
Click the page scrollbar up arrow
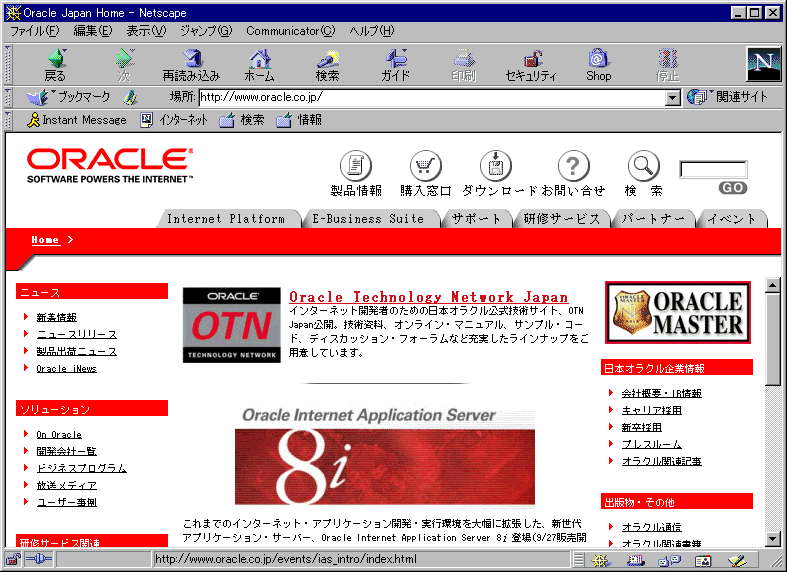point(773,285)
